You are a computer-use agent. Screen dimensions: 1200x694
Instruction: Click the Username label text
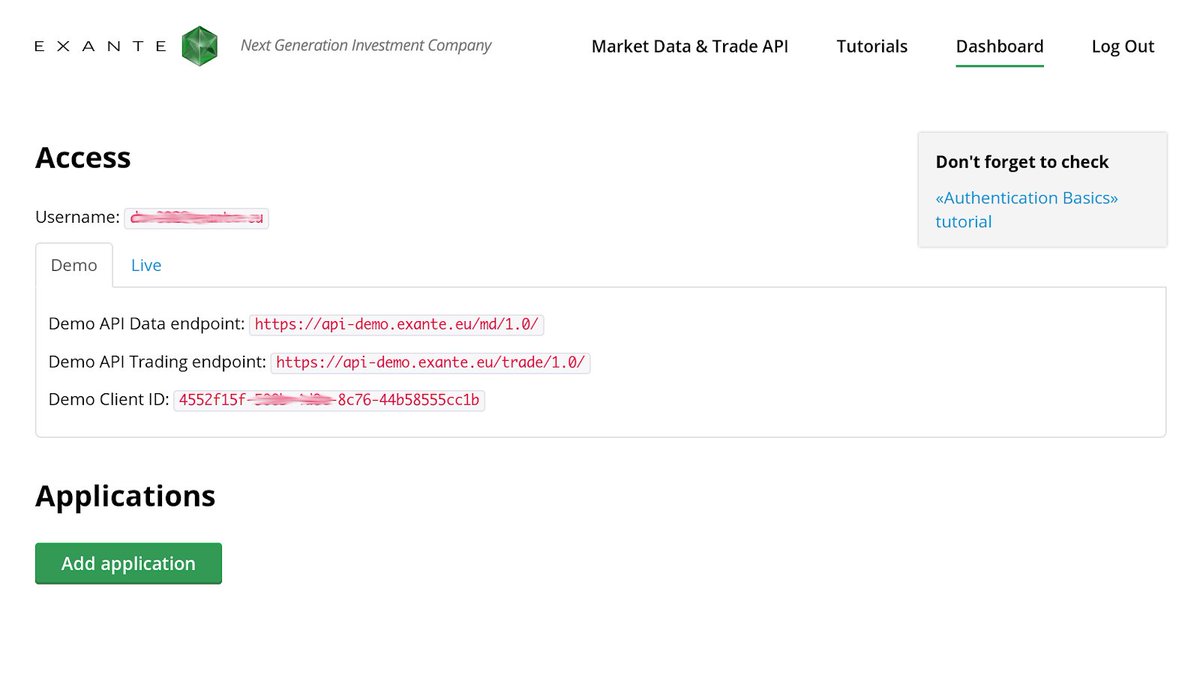pyautogui.click(x=76, y=217)
